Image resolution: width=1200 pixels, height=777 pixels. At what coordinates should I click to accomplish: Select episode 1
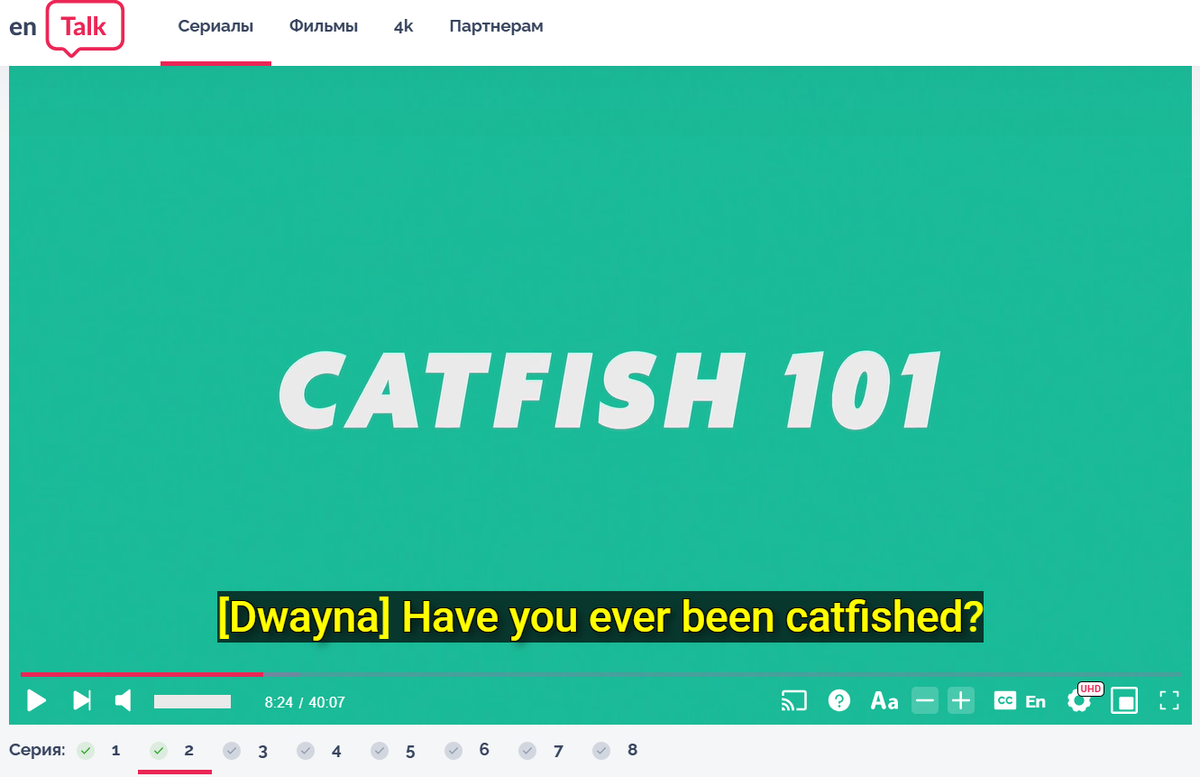coord(116,750)
